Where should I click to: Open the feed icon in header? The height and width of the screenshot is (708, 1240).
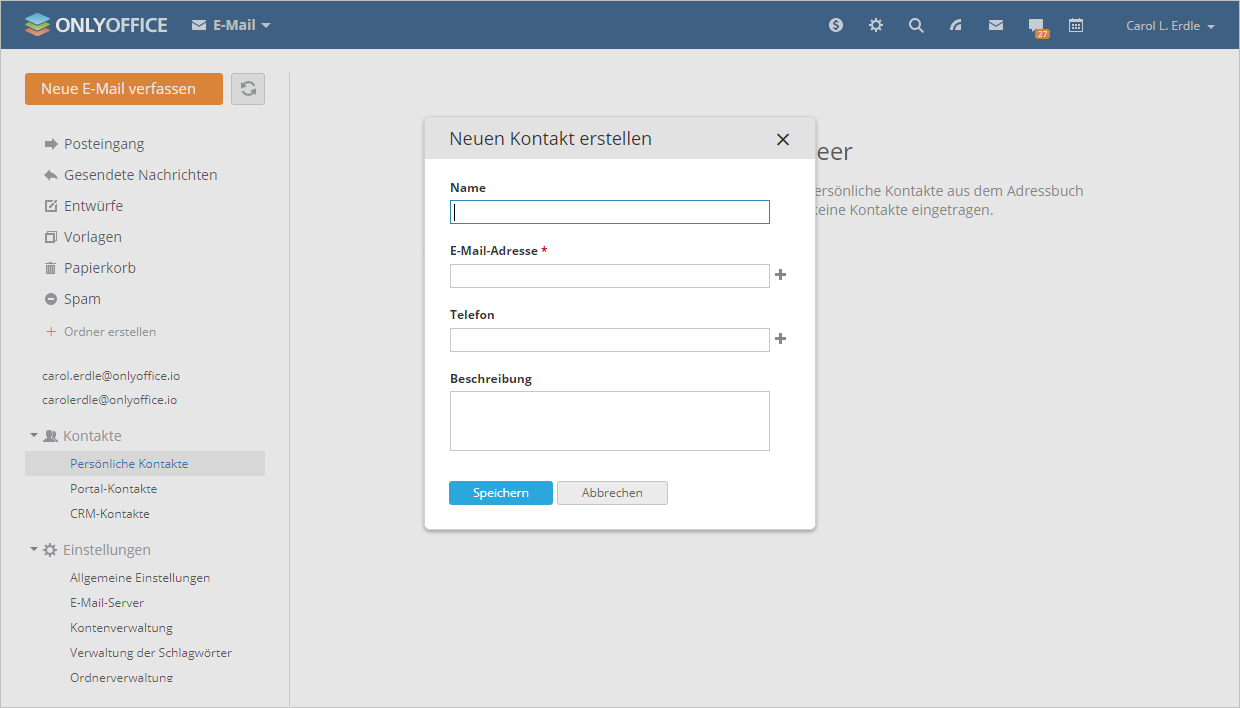(956, 25)
